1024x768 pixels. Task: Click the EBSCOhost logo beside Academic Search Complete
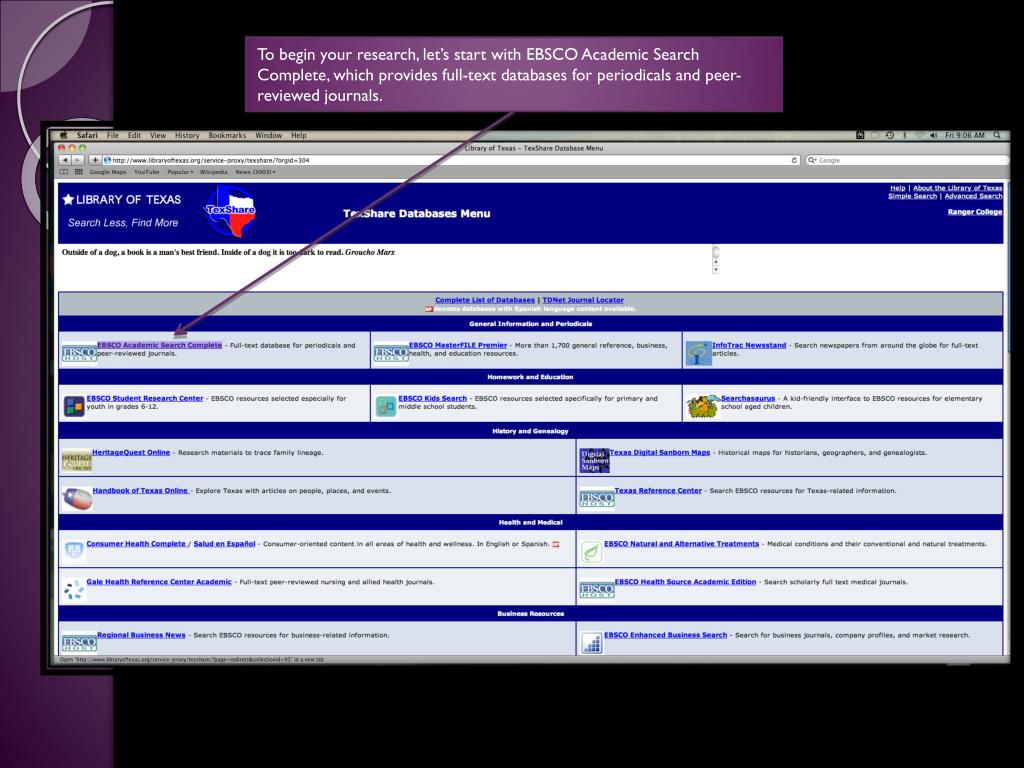pyautogui.click(x=79, y=354)
